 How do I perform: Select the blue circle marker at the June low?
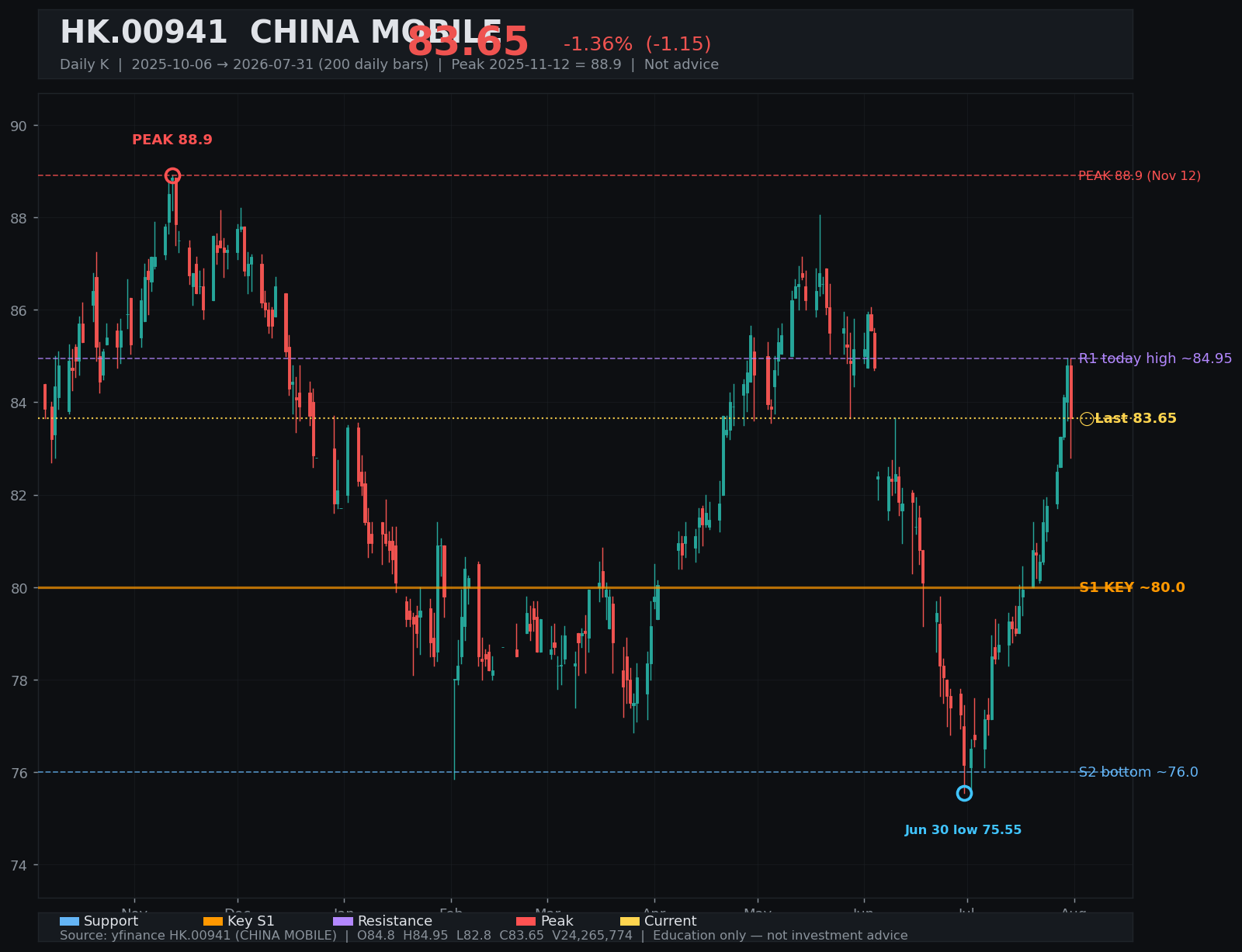tap(964, 793)
